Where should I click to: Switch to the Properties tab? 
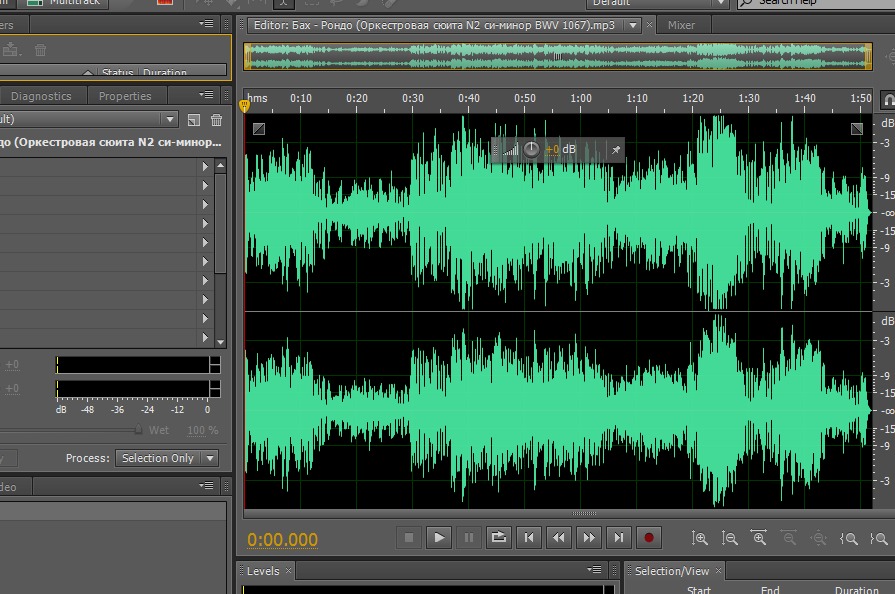click(x=125, y=96)
